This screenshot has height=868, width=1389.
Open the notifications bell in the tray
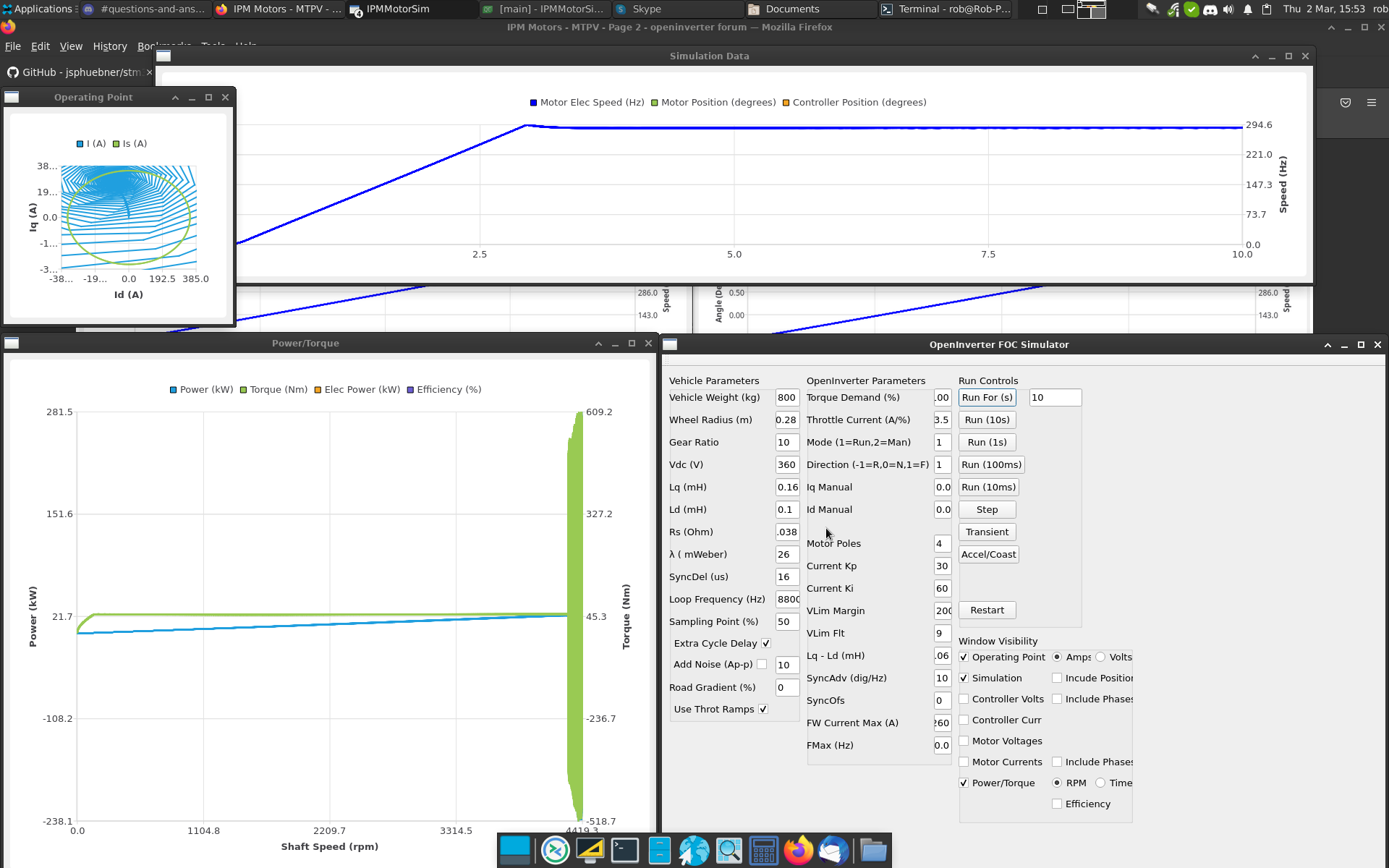point(1247,9)
